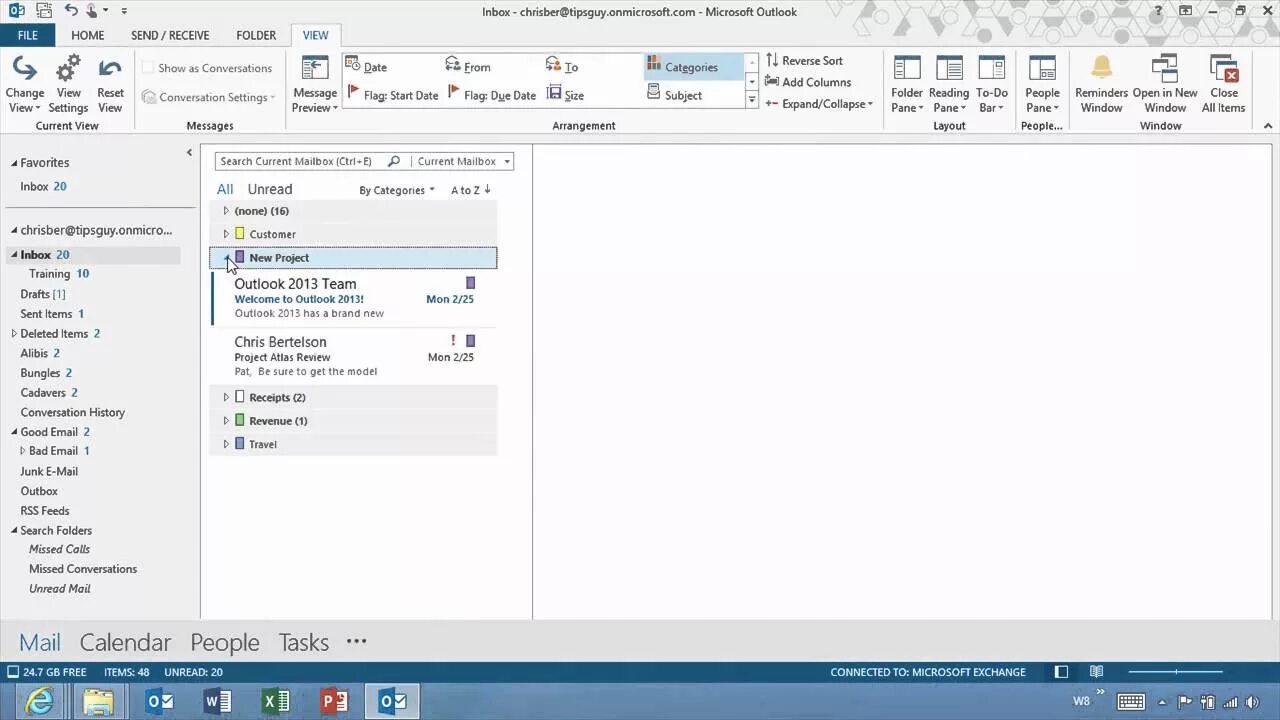Image resolution: width=1280 pixels, height=720 pixels.
Task: Show All messages filter
Action: coord(225,189)
